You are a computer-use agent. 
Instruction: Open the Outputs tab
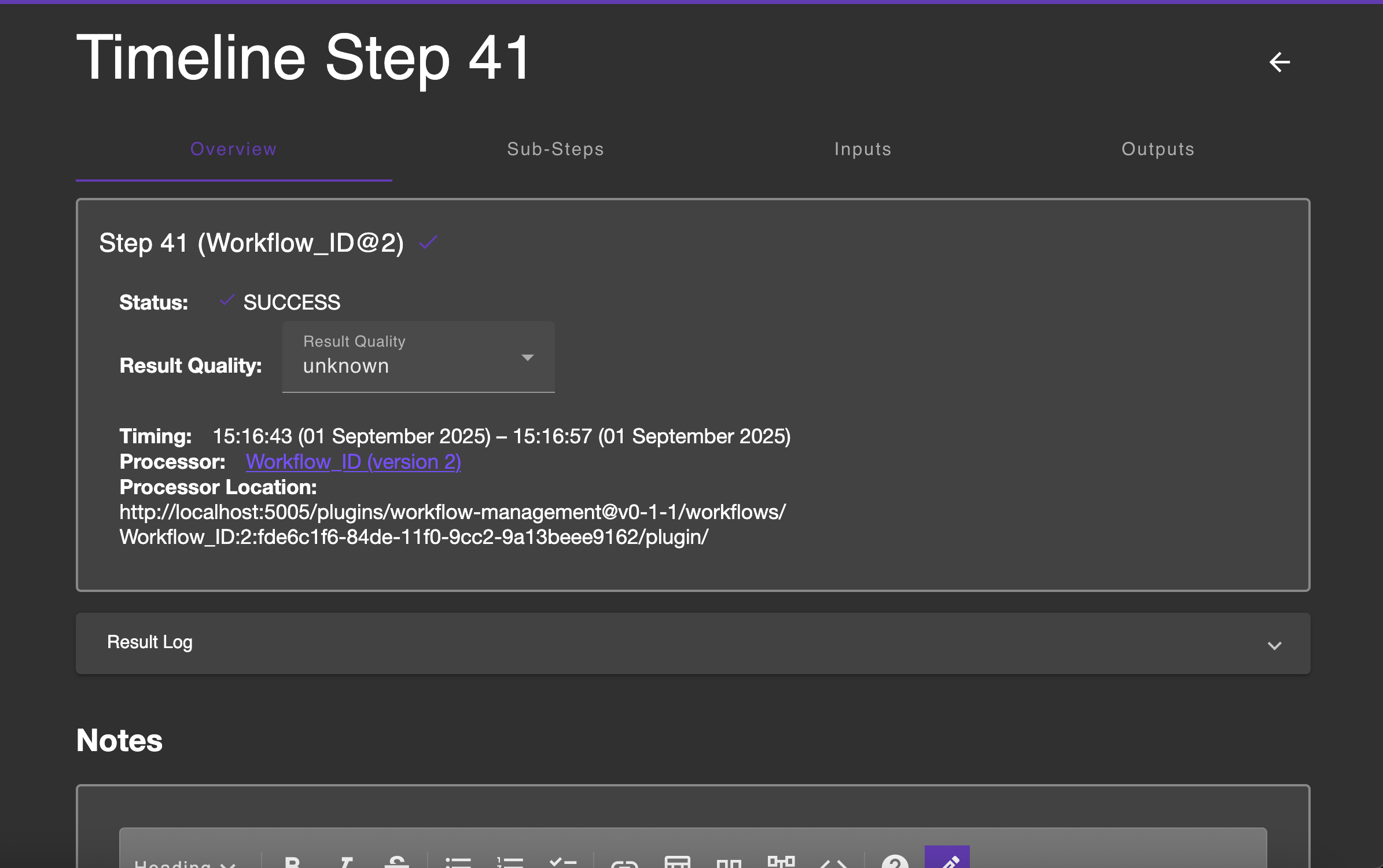click(x=1158, y=149)
